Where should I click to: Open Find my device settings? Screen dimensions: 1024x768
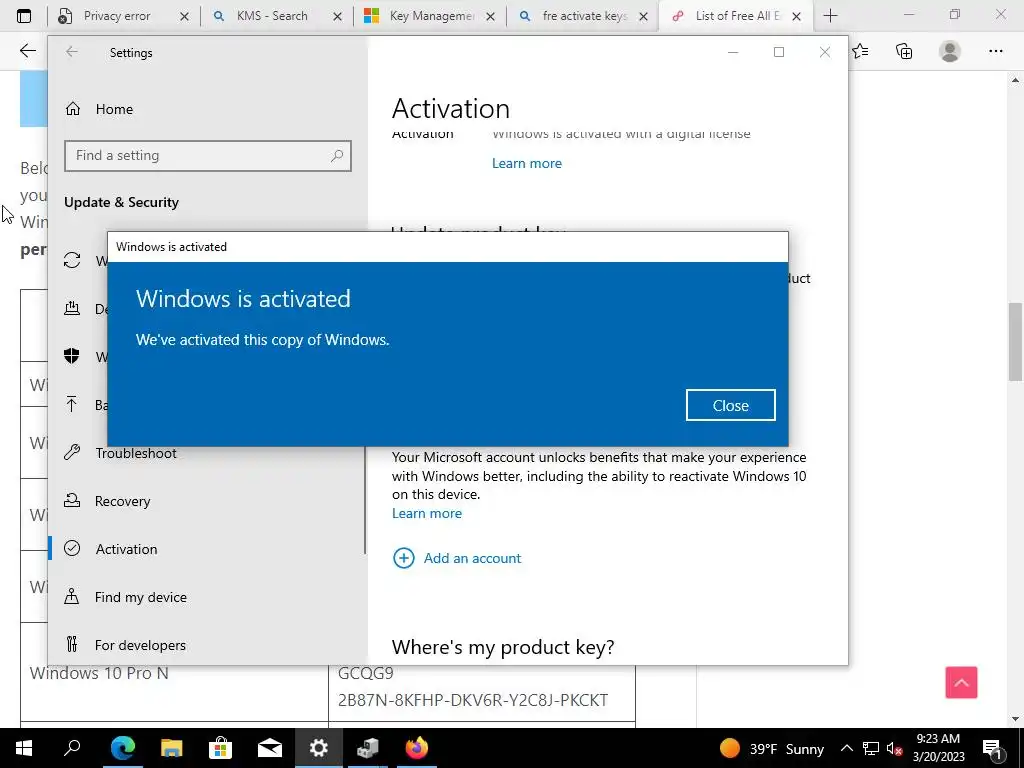(140, 597)
